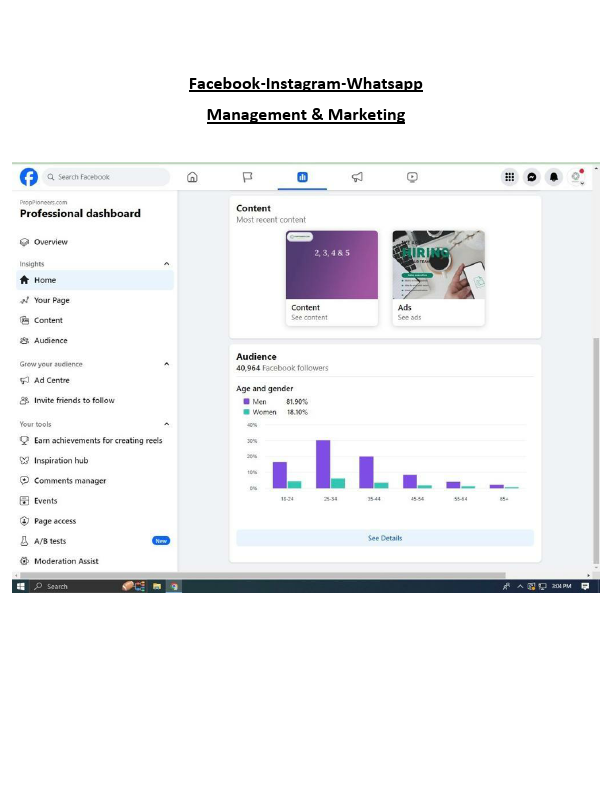Screen dimensions: 612x792
Task: Open the taskbar notification center icon
Action: (x=585, y=586)
